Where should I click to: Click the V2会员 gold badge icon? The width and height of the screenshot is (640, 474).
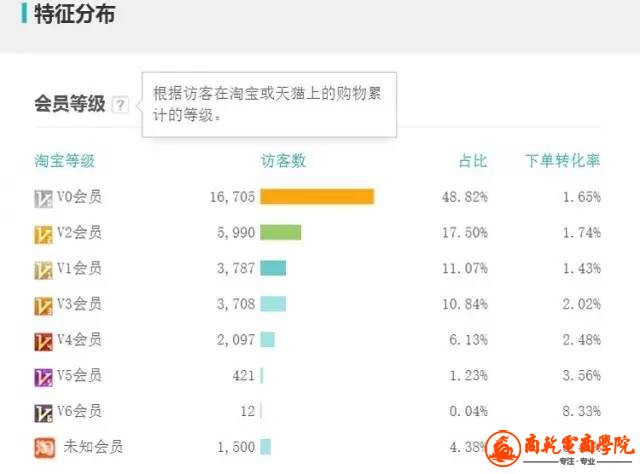(43, 234)
